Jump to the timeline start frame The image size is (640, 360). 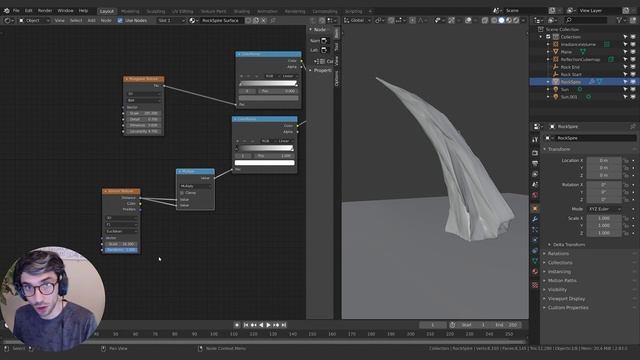[x=246, y=325]
